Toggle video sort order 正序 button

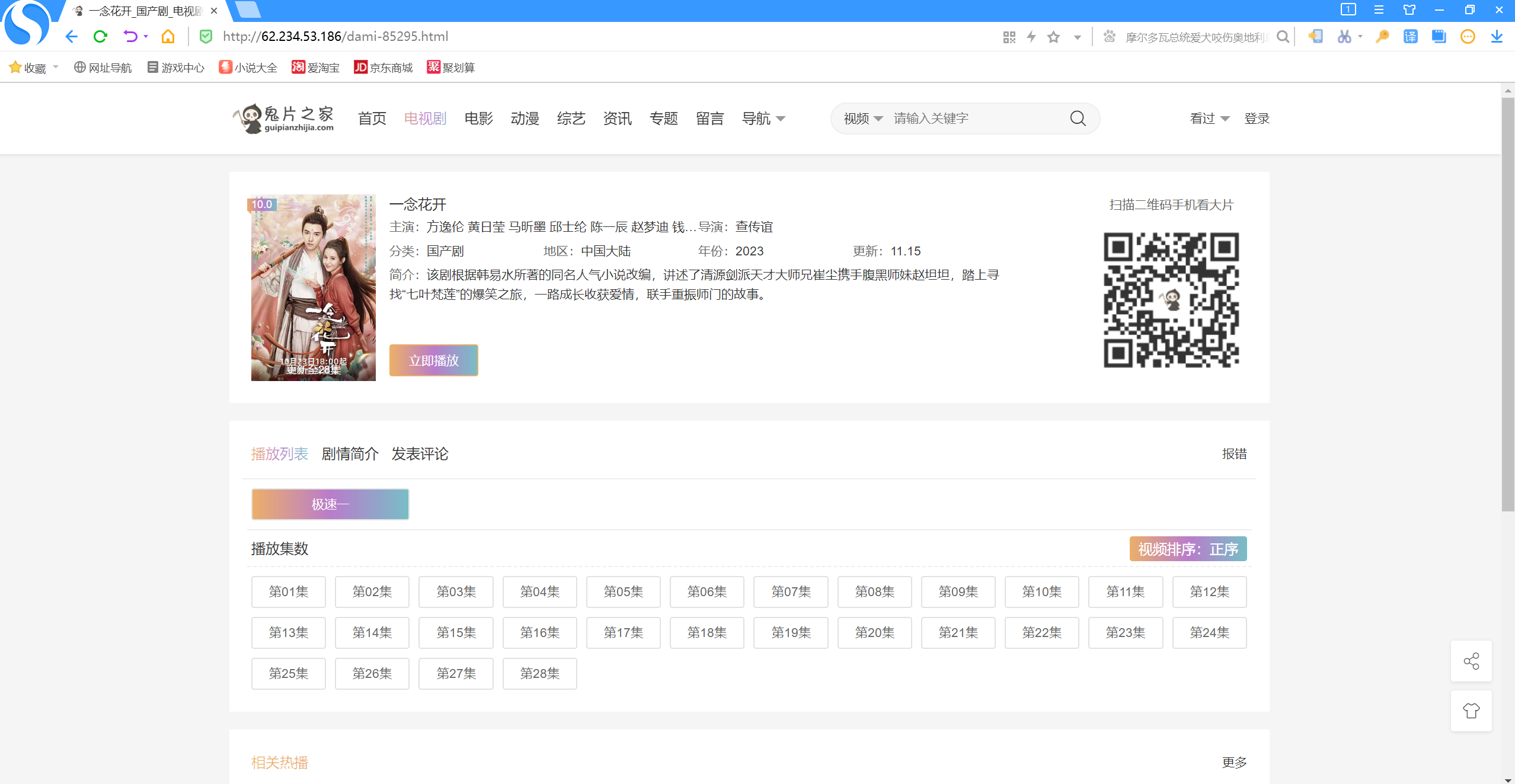click(x=1188, y=549)
